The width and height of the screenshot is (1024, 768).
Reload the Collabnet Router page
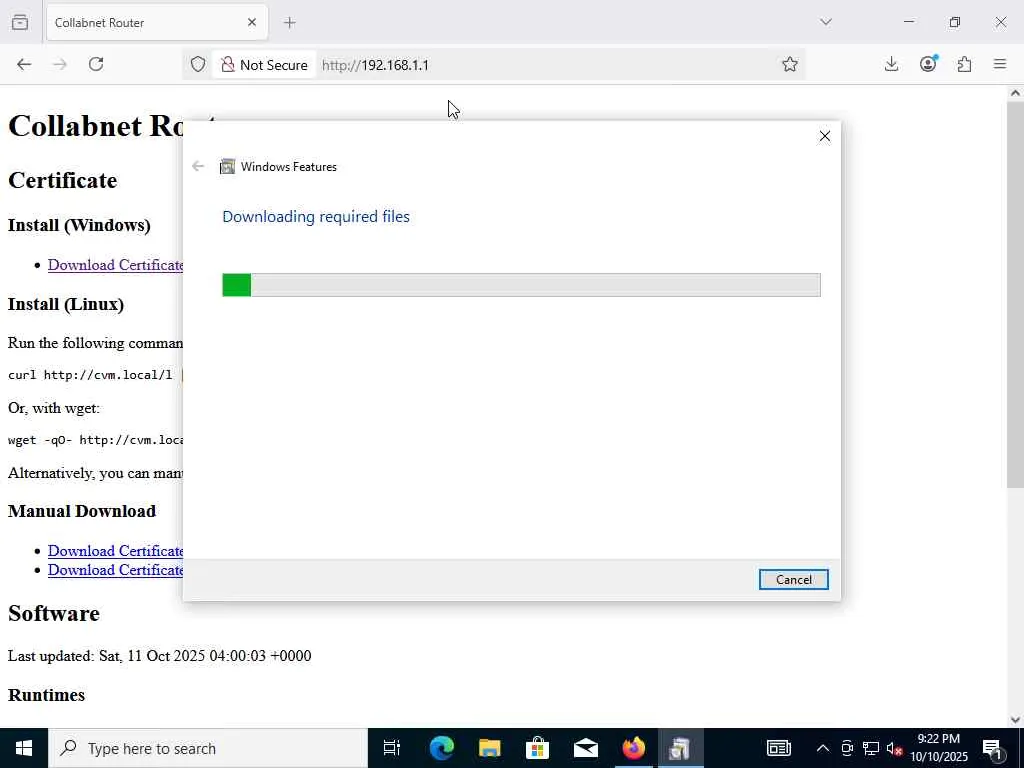coord(96,64)
